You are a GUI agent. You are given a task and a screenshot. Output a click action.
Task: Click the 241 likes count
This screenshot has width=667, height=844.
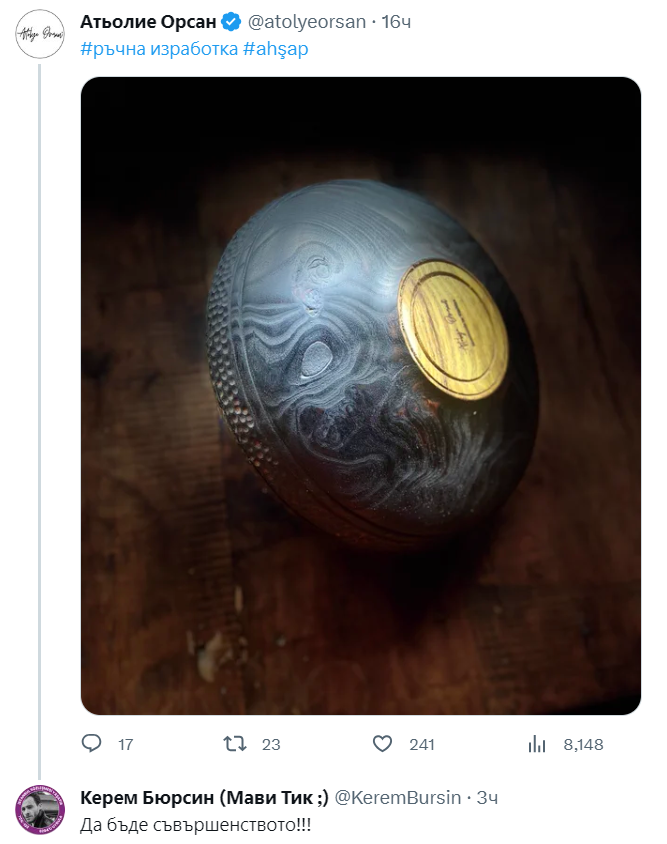point(422,745)
